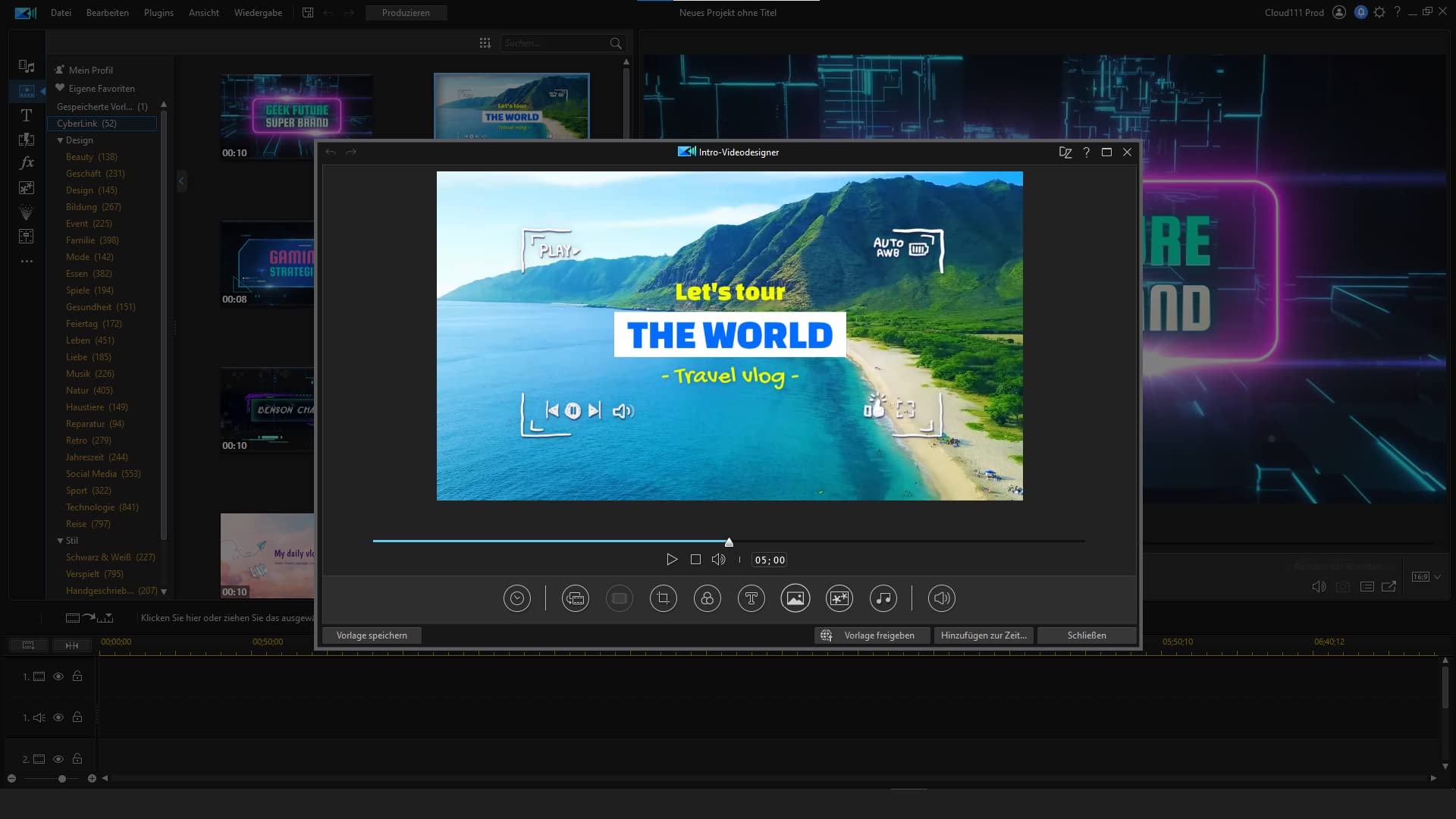Viewport: 1456px width, 819px height.
Task: Add background music with the note icon
Action: coord(883,598)
